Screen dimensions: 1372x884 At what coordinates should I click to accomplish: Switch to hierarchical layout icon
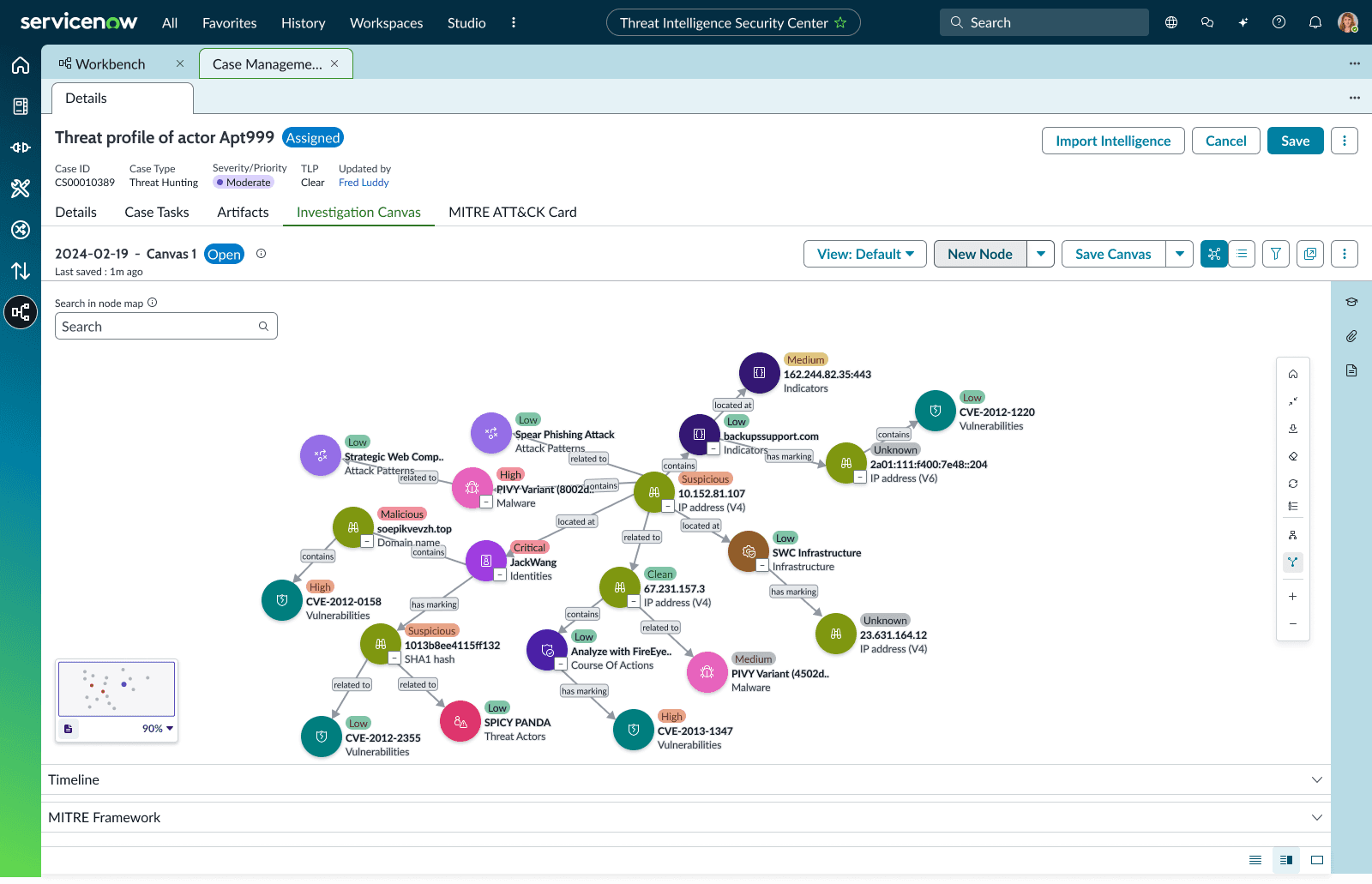coord(1293,535)
